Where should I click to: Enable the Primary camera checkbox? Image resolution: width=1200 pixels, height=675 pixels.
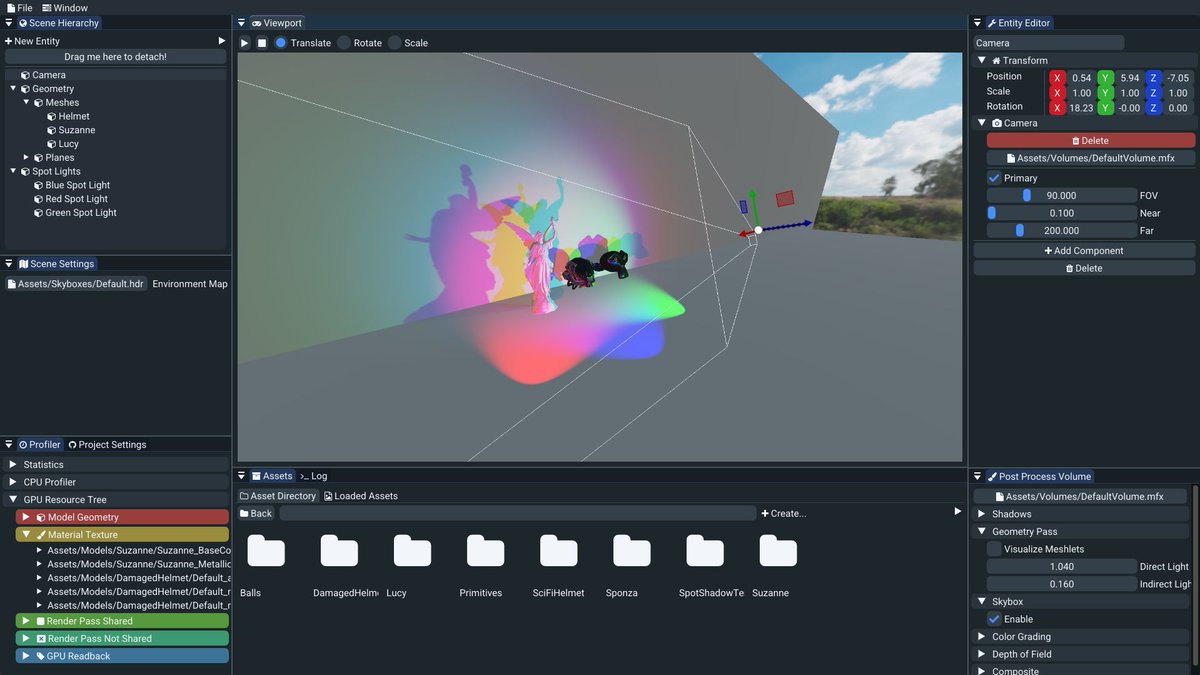pos(994,178)
